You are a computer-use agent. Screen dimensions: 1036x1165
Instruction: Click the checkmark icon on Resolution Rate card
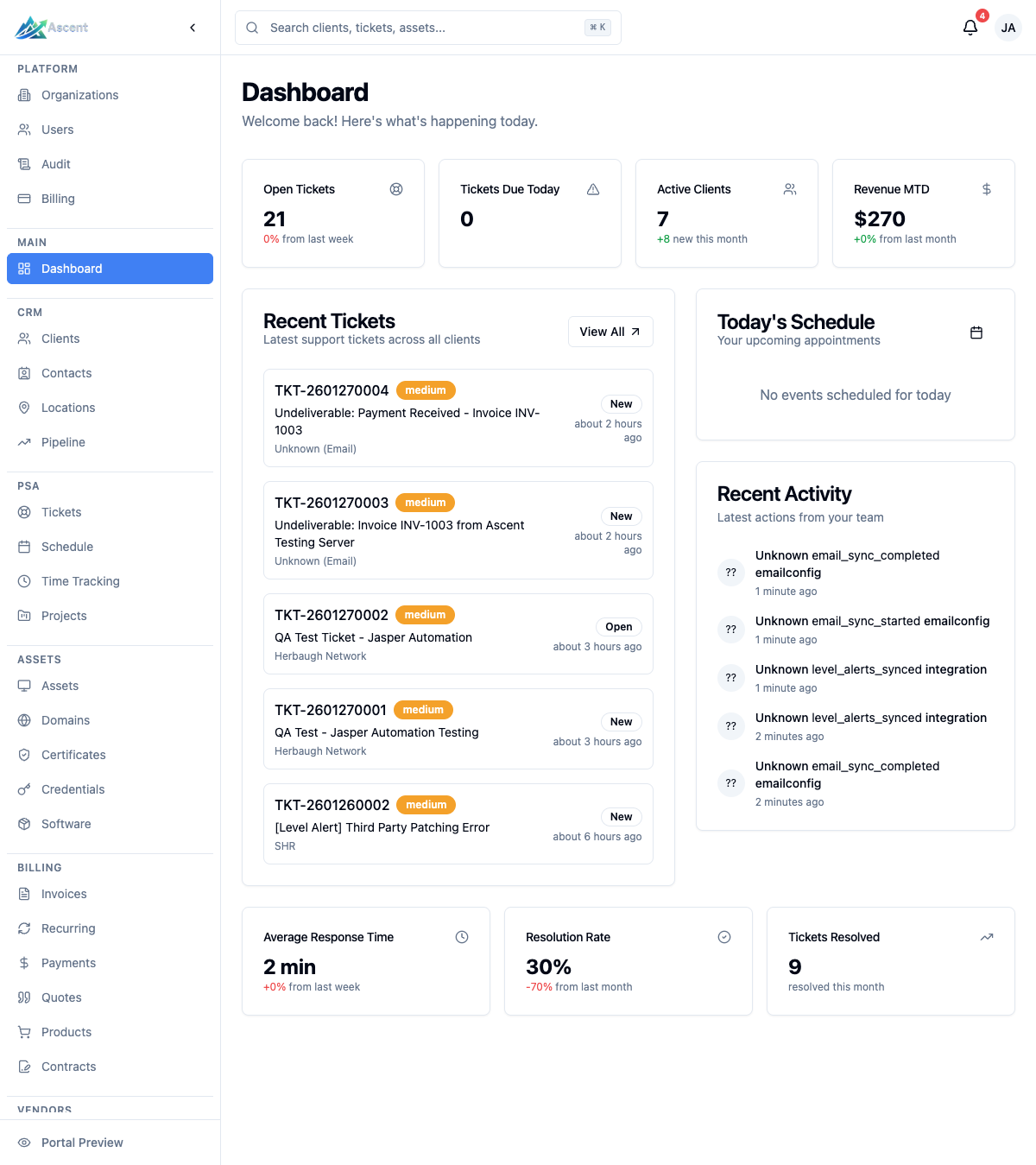[x=724, y=936]
